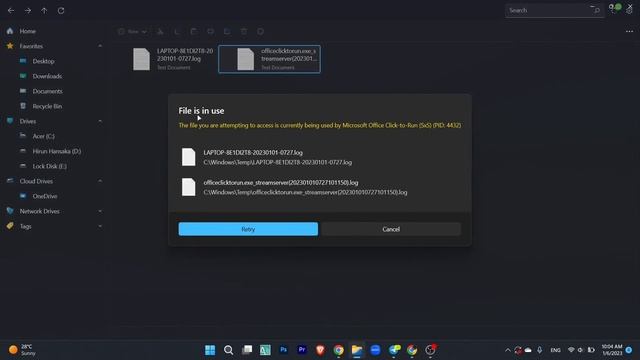Open the weather widget showing Sunny
The height and width of the screenshot is (360, 640).
(x=22, y=350)
